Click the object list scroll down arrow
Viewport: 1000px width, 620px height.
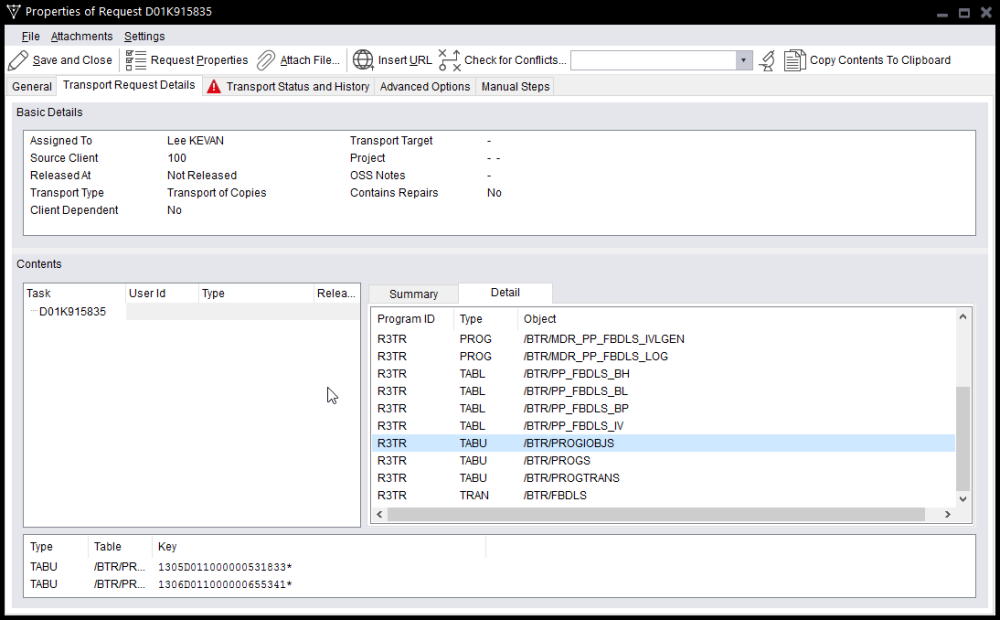[x=963, y=498]
